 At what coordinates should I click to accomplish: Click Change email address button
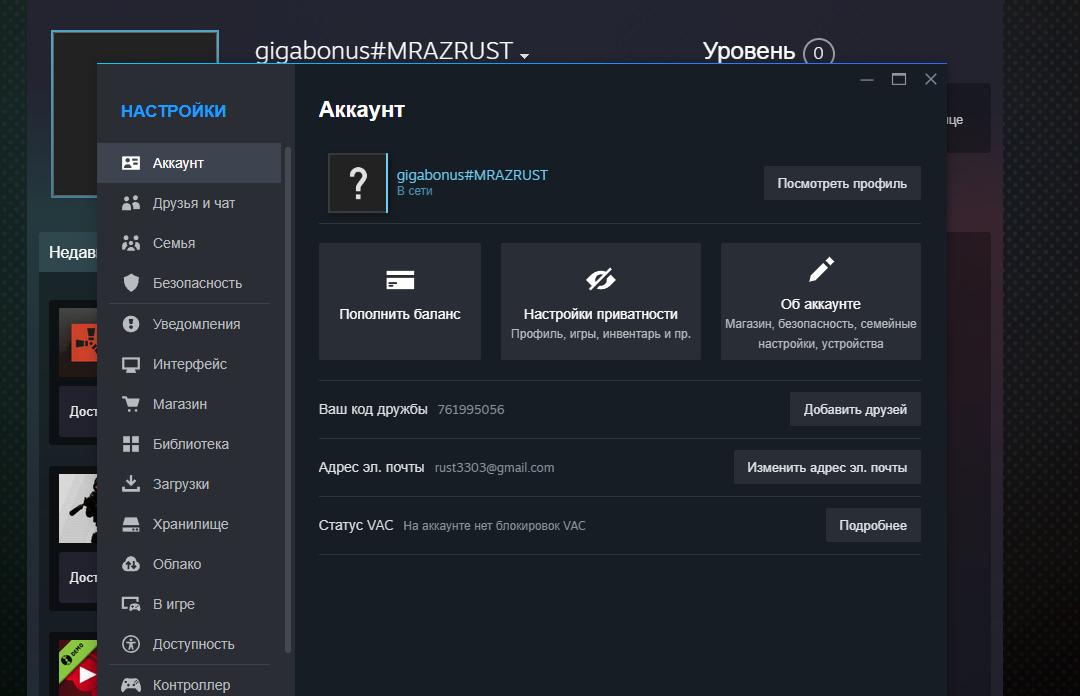click(827, 467)
